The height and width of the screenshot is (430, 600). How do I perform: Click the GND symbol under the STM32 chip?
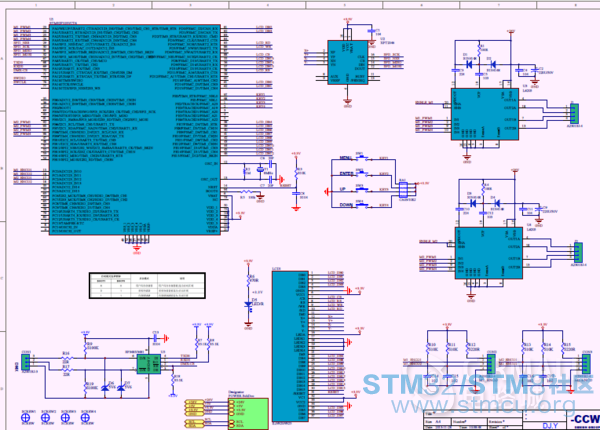(137, 248)
